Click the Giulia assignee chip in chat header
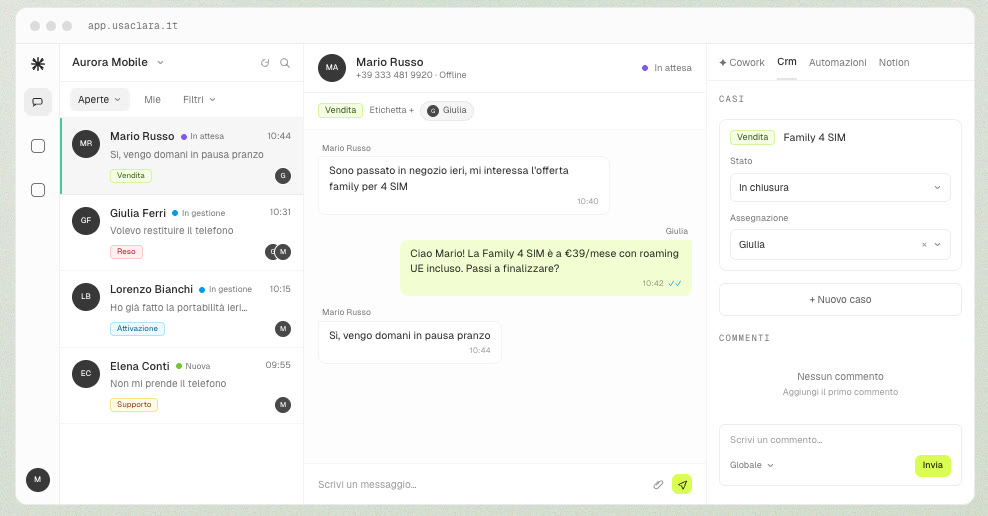 click(447, 111)
